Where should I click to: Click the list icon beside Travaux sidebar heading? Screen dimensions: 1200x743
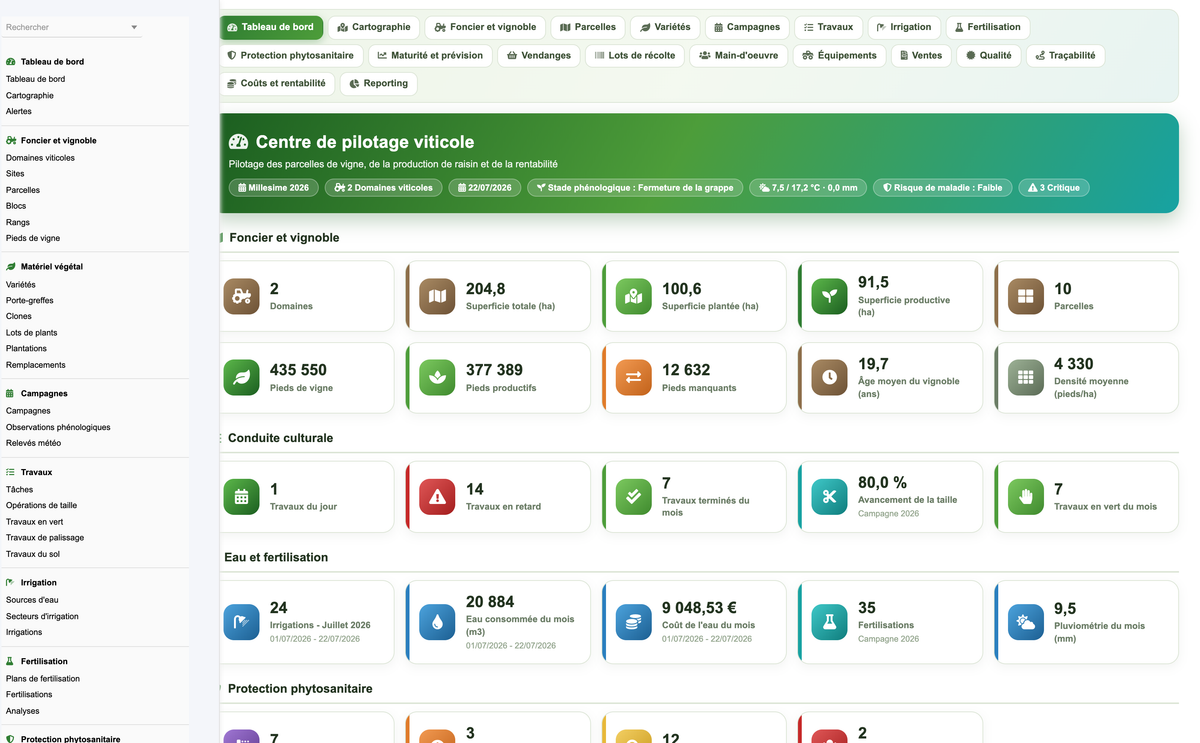coord(10,472)
